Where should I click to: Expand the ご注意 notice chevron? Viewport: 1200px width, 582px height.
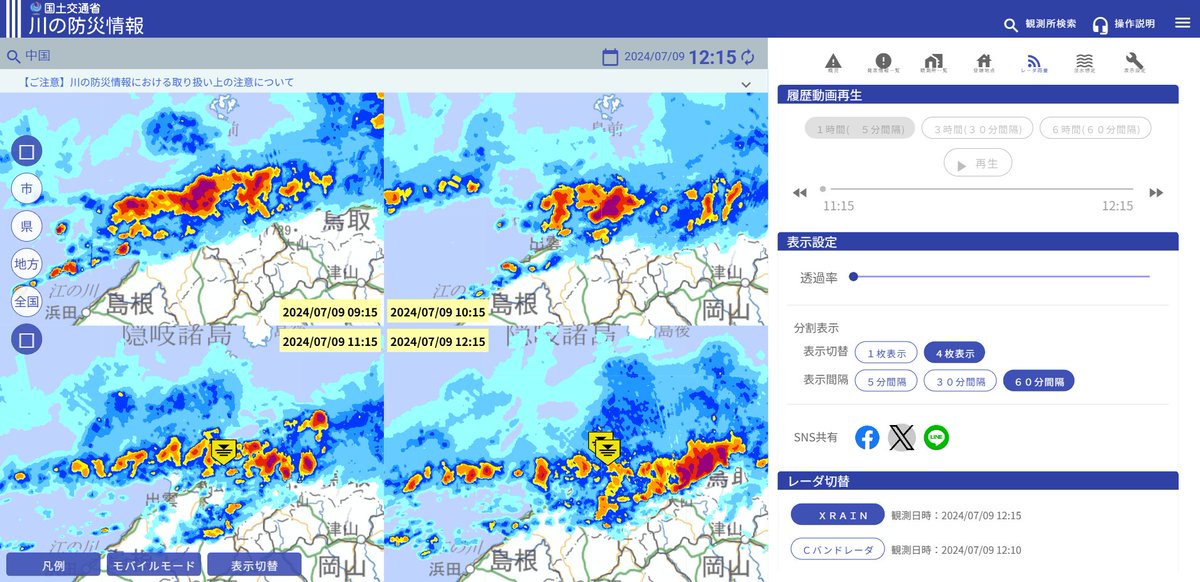(x=745, y=84)
